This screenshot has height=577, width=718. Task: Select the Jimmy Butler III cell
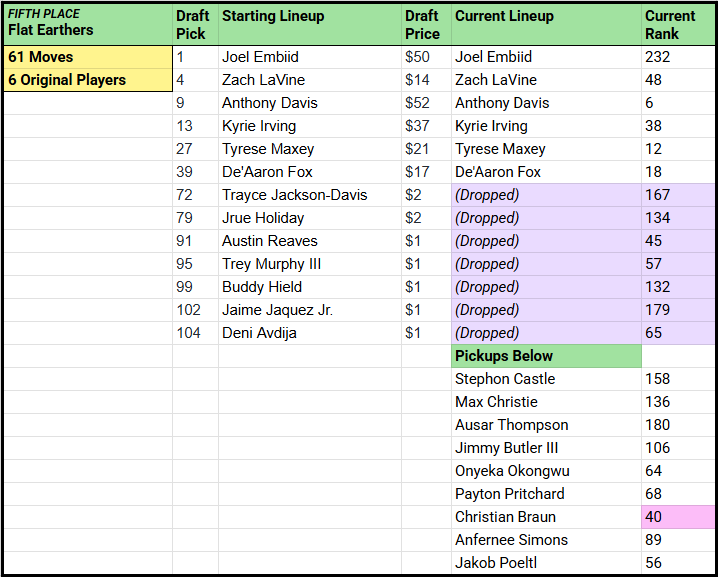(545, 448)
